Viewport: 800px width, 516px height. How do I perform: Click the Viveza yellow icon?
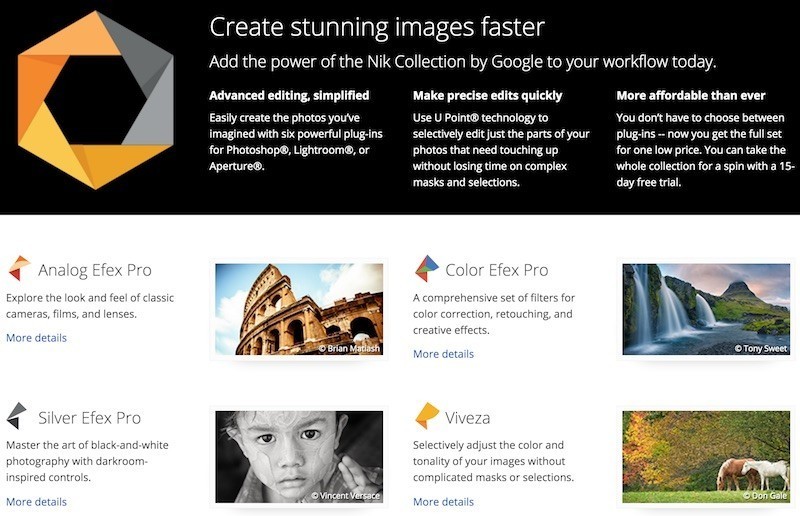[427, 416]
